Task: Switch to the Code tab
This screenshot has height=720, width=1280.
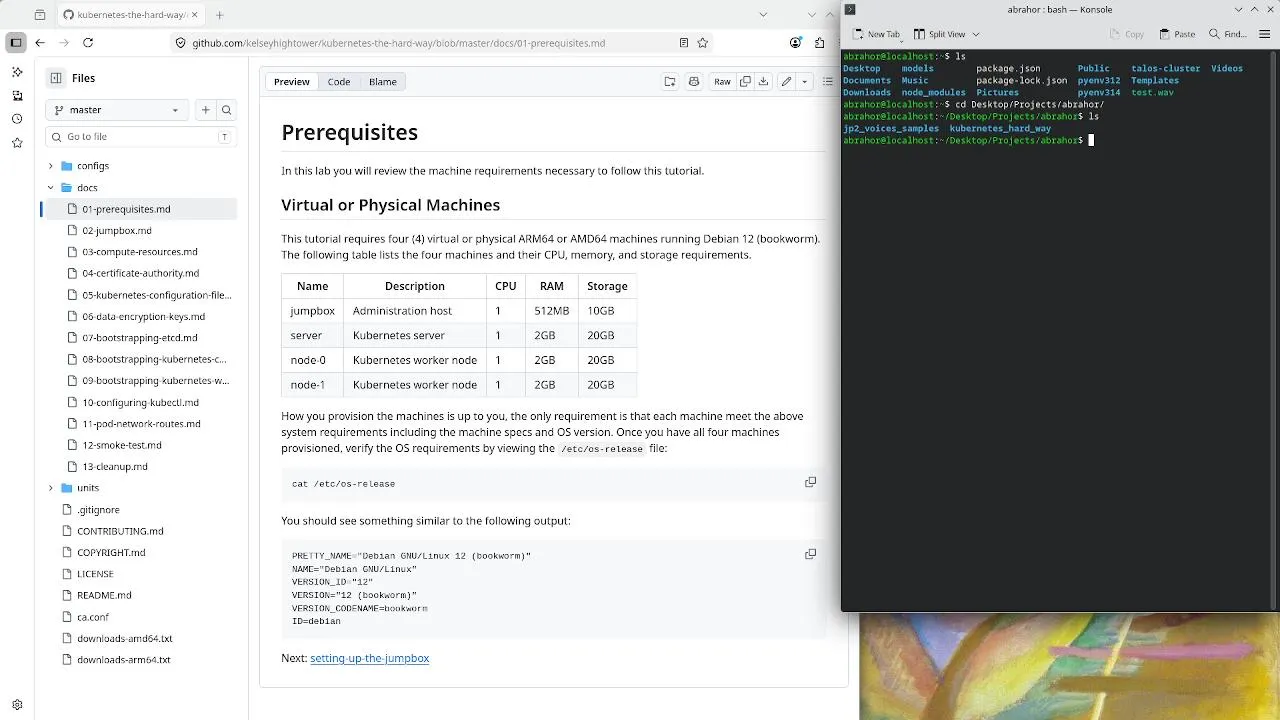Action: [x=339, y=82]
